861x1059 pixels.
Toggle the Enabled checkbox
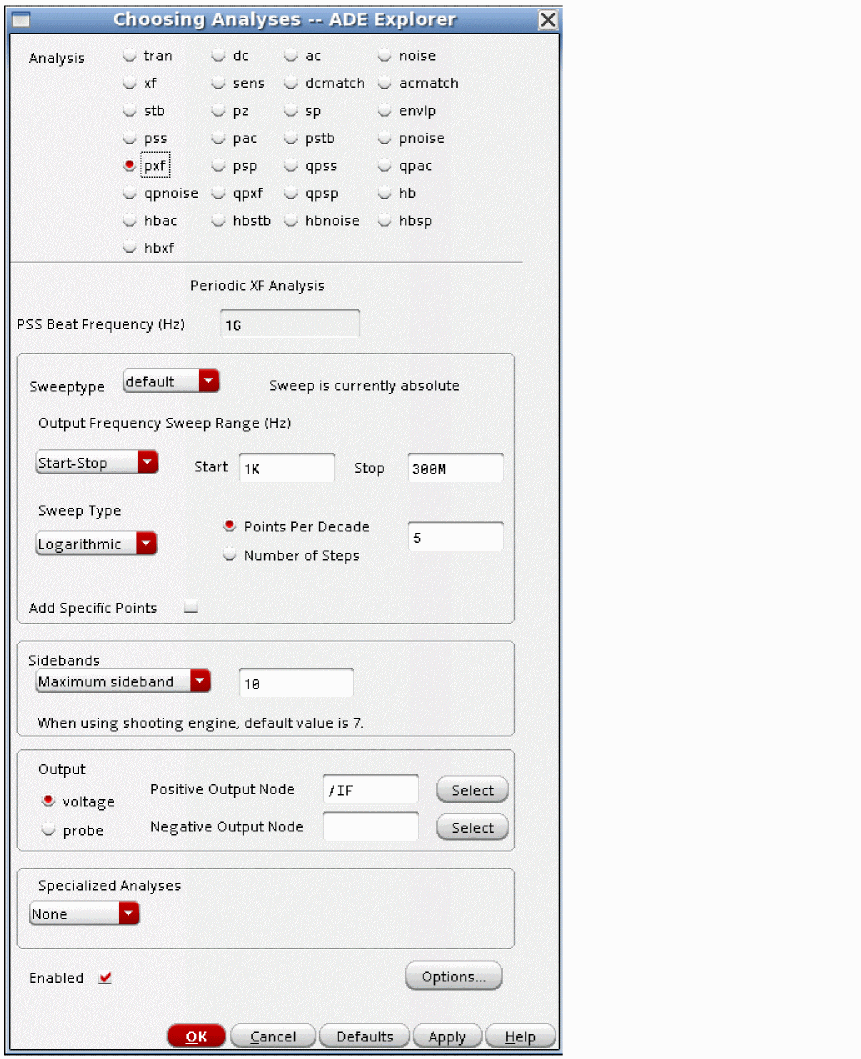pos(105,977)
